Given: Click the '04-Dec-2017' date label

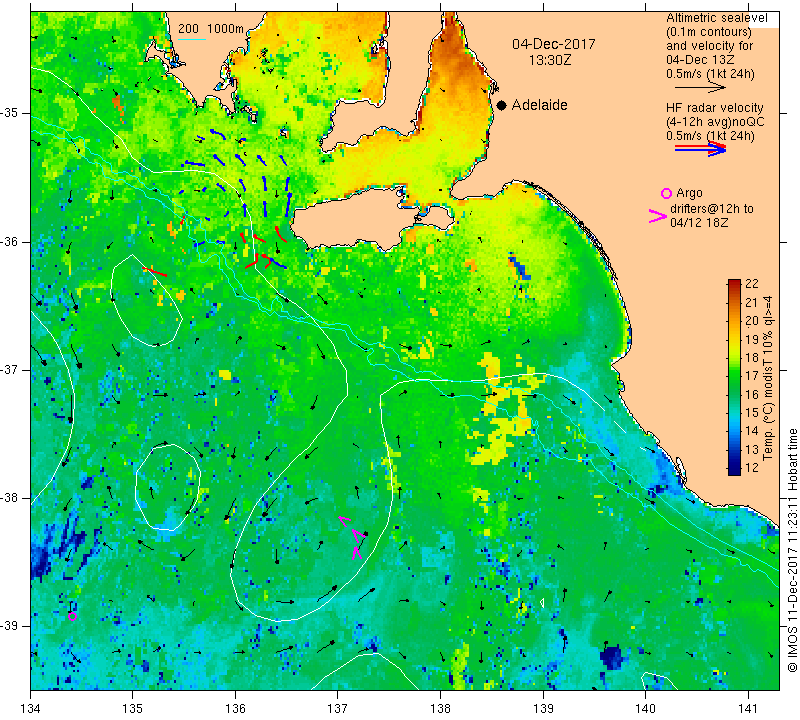Looking at the screenshot, I should point(554,44).
